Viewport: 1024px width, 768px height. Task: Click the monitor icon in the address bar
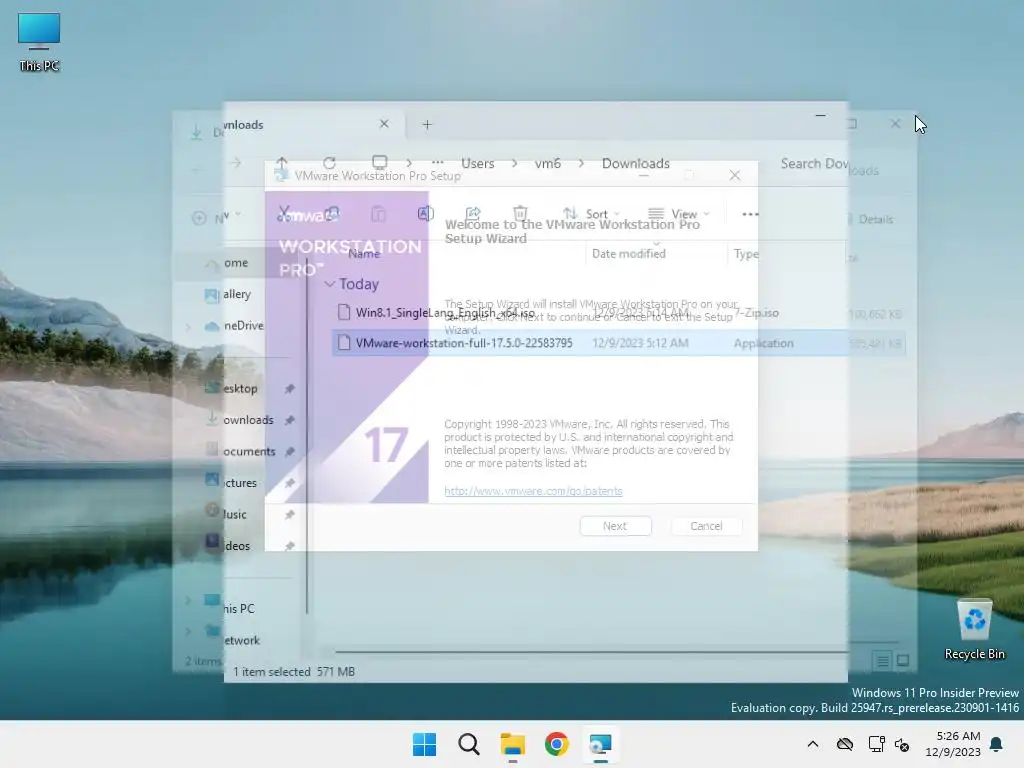(379, 162)
